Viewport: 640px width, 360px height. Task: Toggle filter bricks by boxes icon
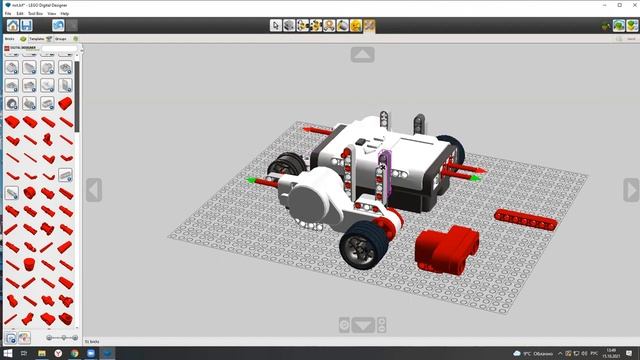click(11, 338)
